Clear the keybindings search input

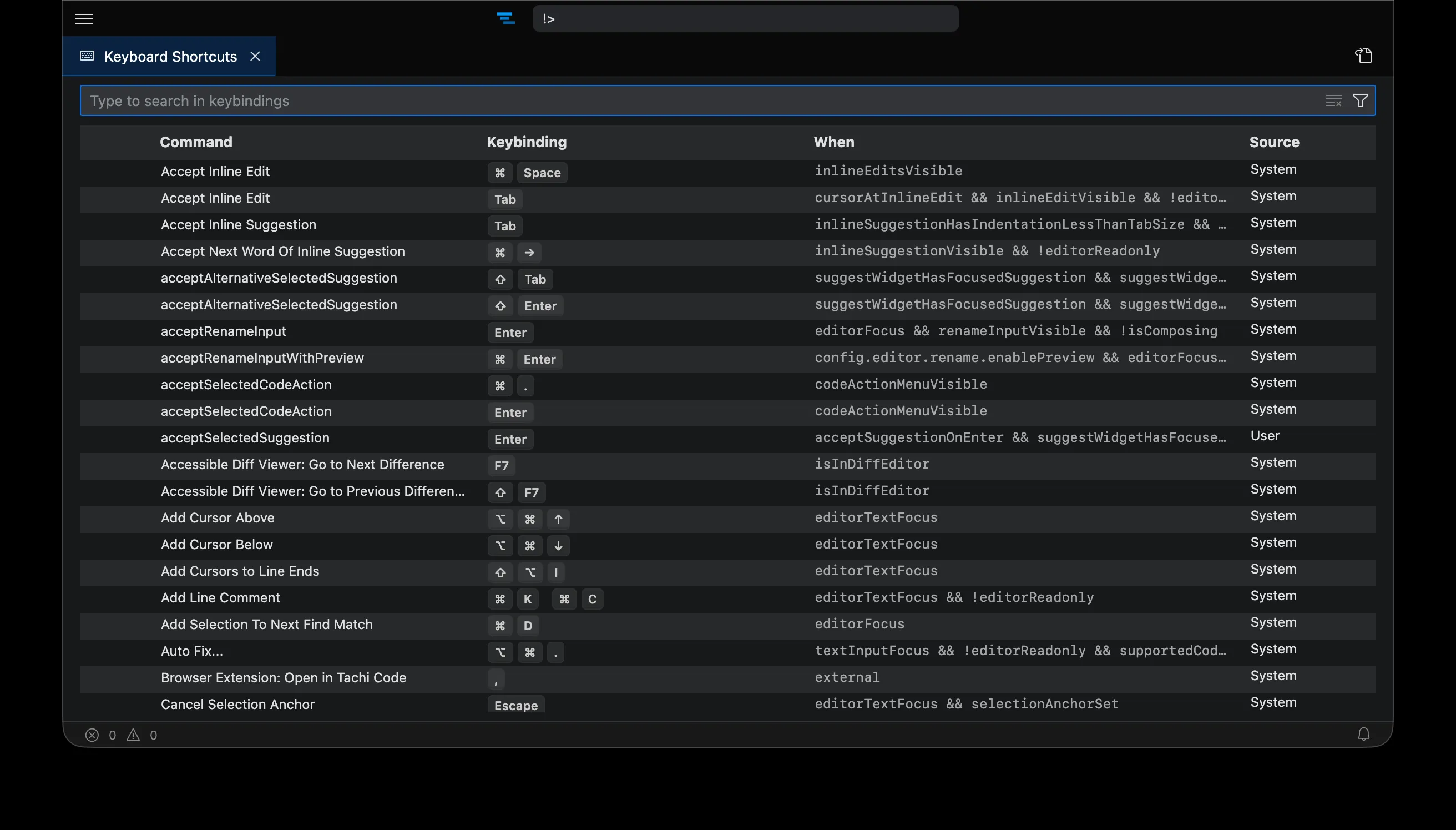click(x=1333, y=101)
